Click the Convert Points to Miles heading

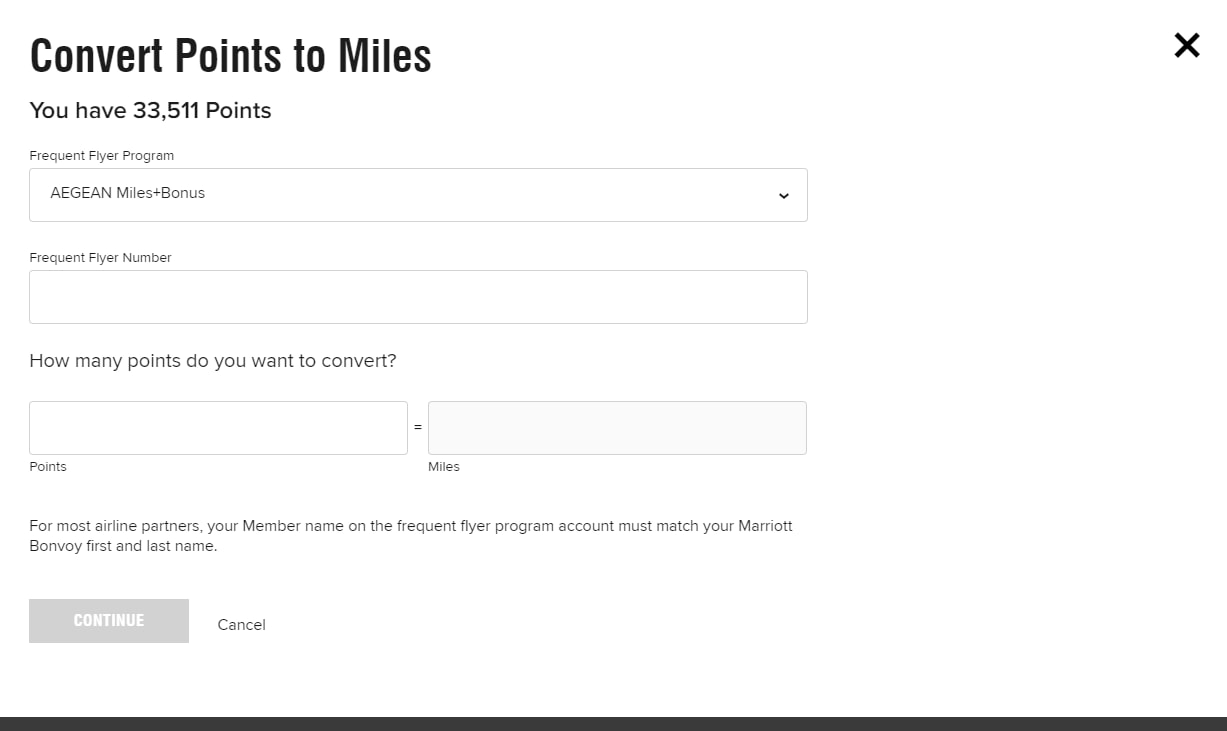[x=230, y=56]
